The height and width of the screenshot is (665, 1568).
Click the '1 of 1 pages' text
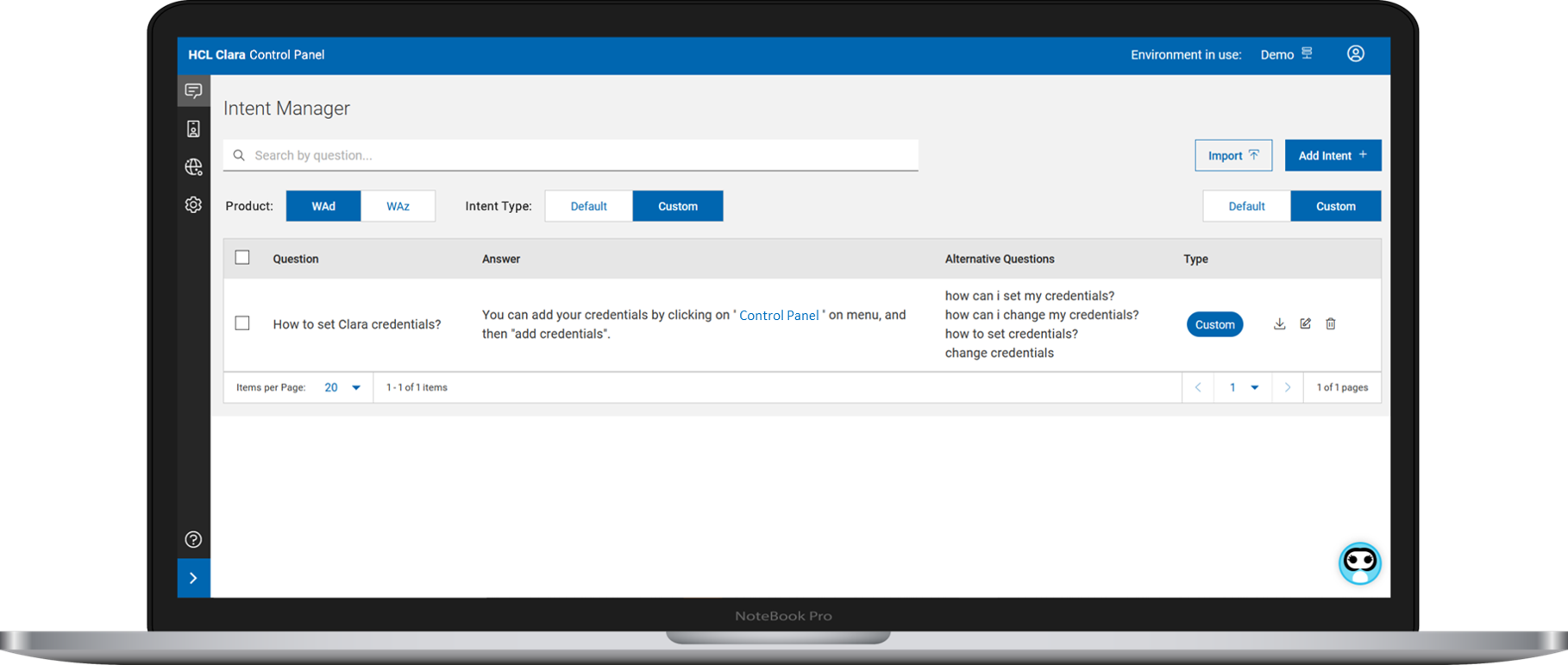1342,387
